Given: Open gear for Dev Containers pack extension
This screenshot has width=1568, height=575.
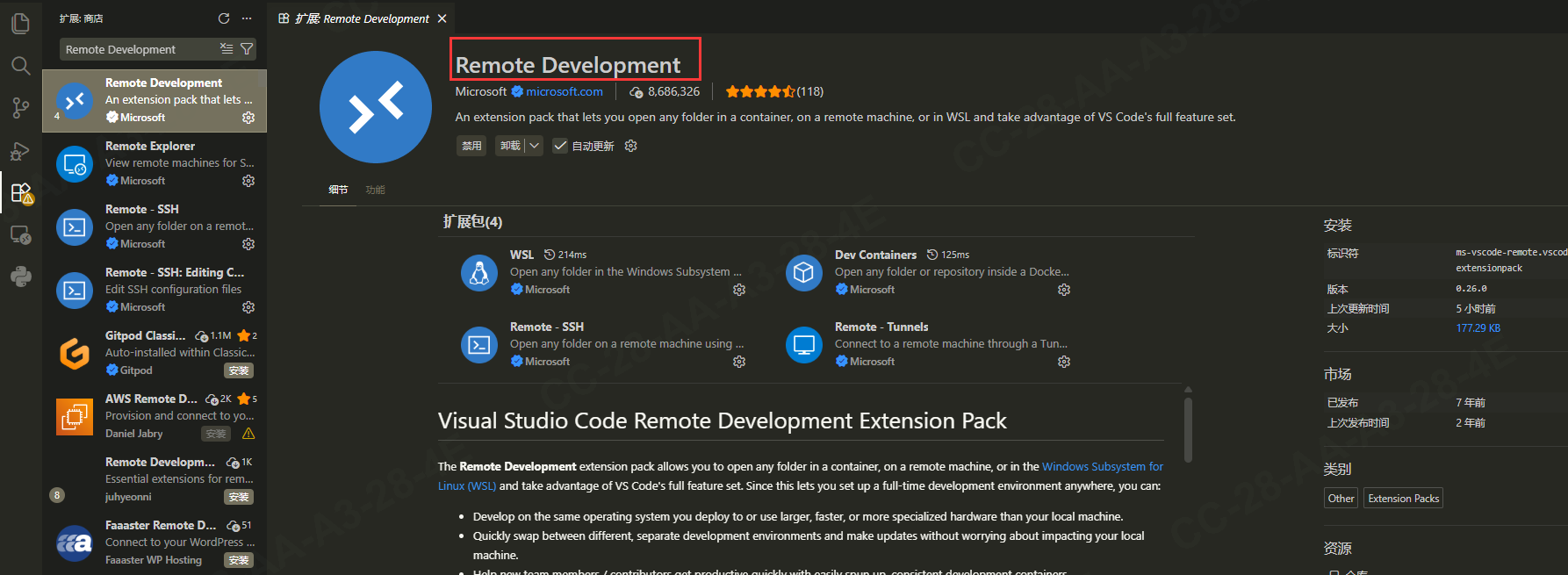Looking at the screenshot, I should pos(1064,290).
